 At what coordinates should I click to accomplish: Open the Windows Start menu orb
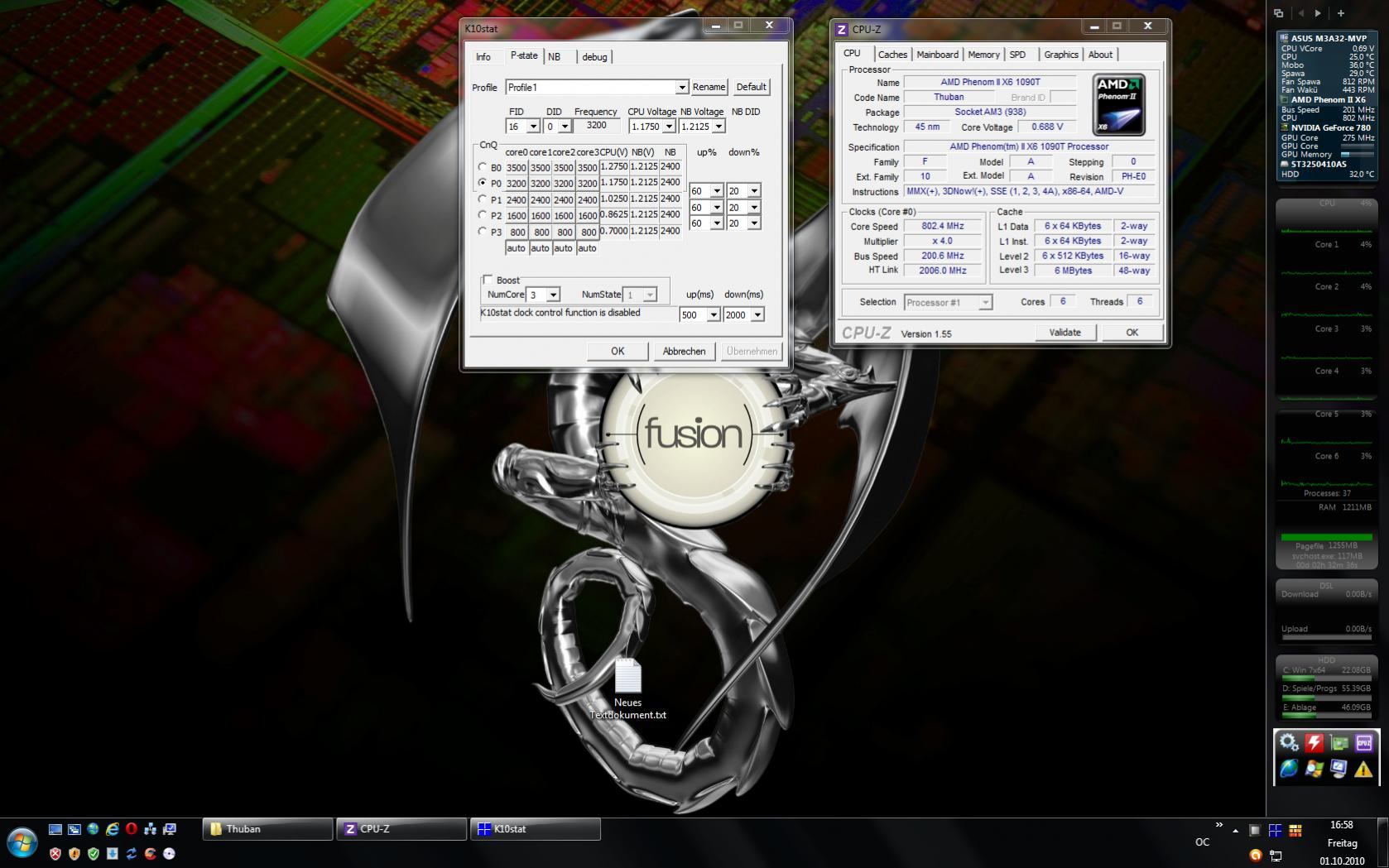tap(22, 843)
